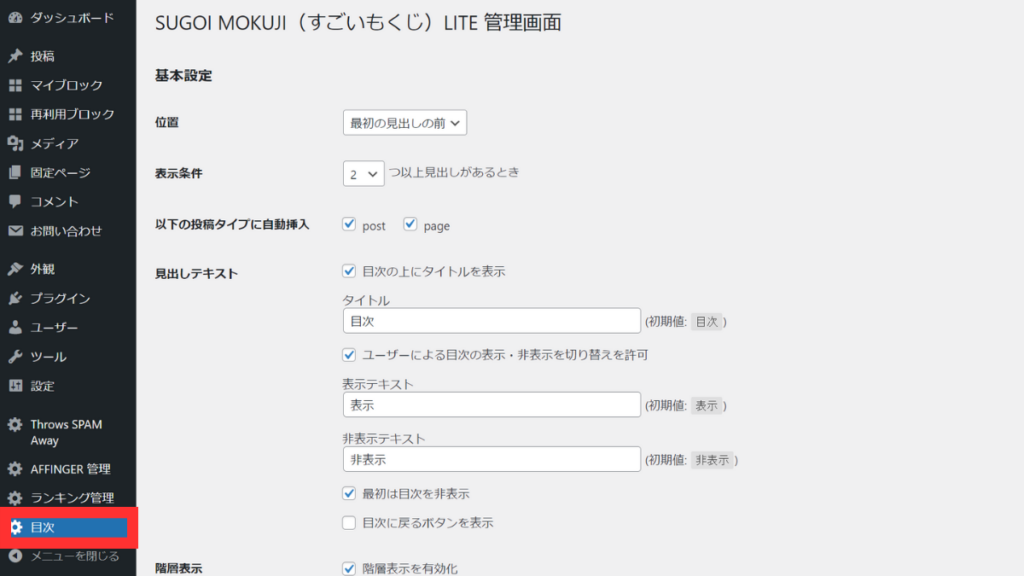Uncheck ユーザーによる目次の表示・非表示を切り替えを許可

(349, 355)
